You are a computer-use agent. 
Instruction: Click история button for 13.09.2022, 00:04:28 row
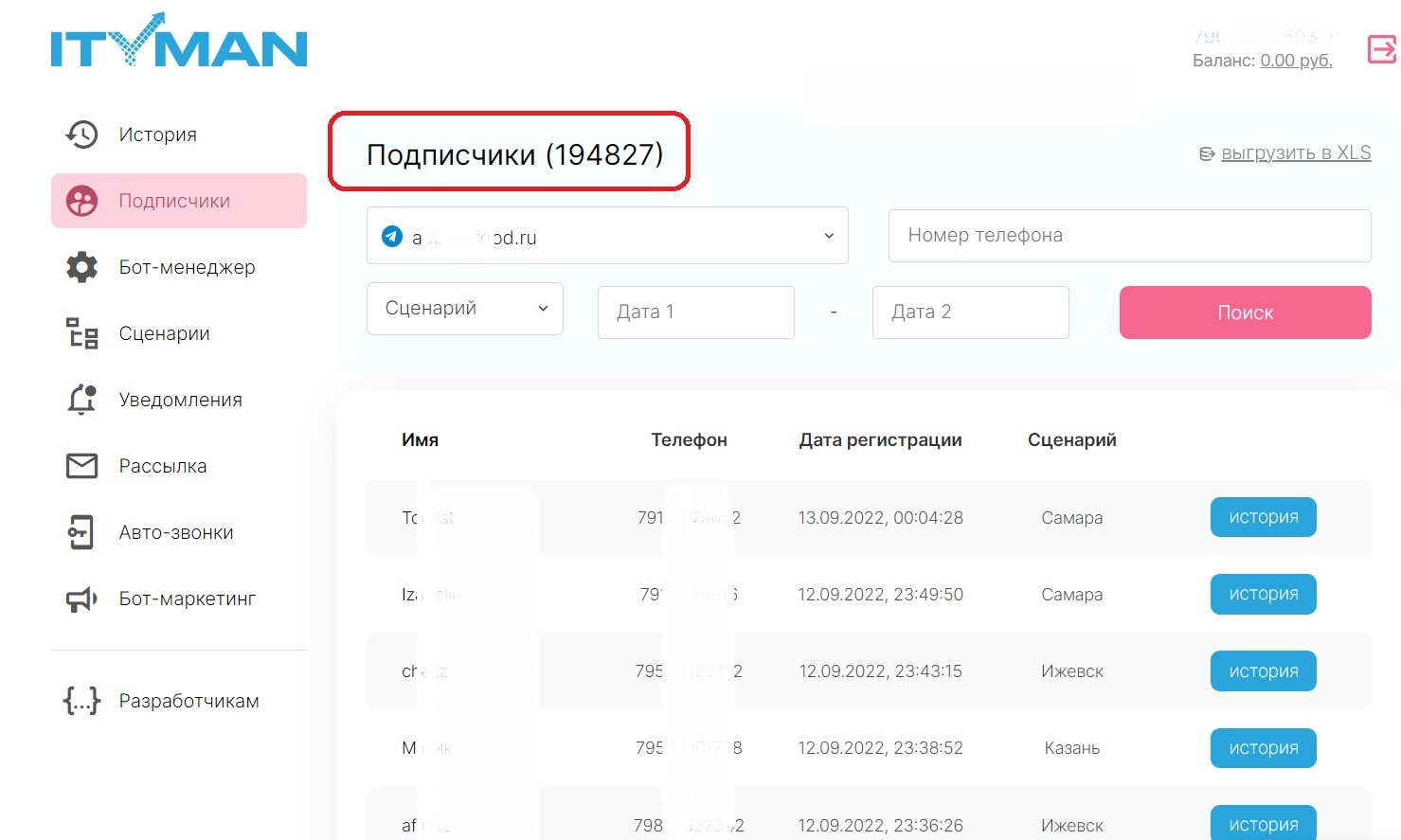point(1264,517)
